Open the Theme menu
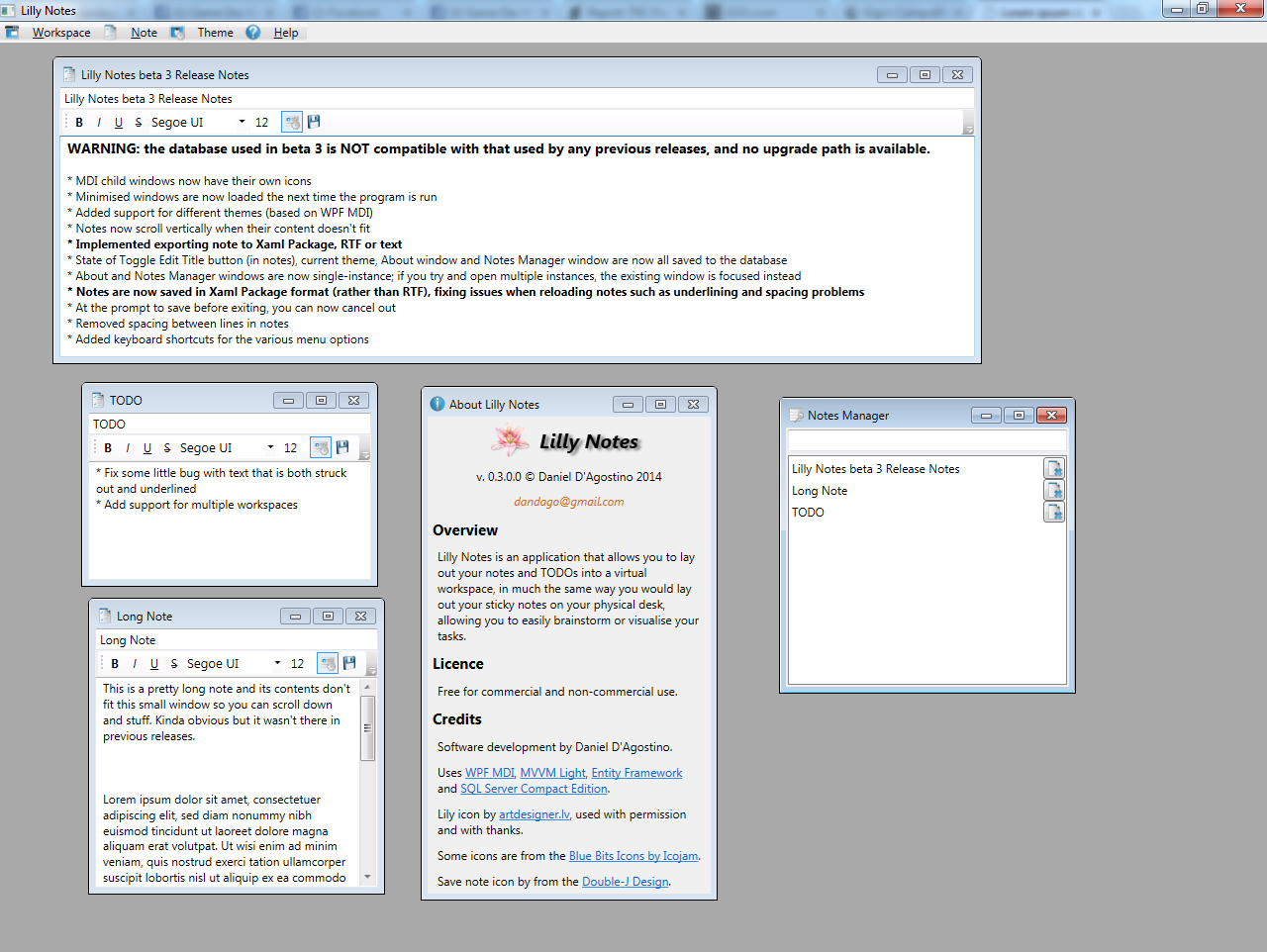The image size is (1267, 952). (215, 33)
